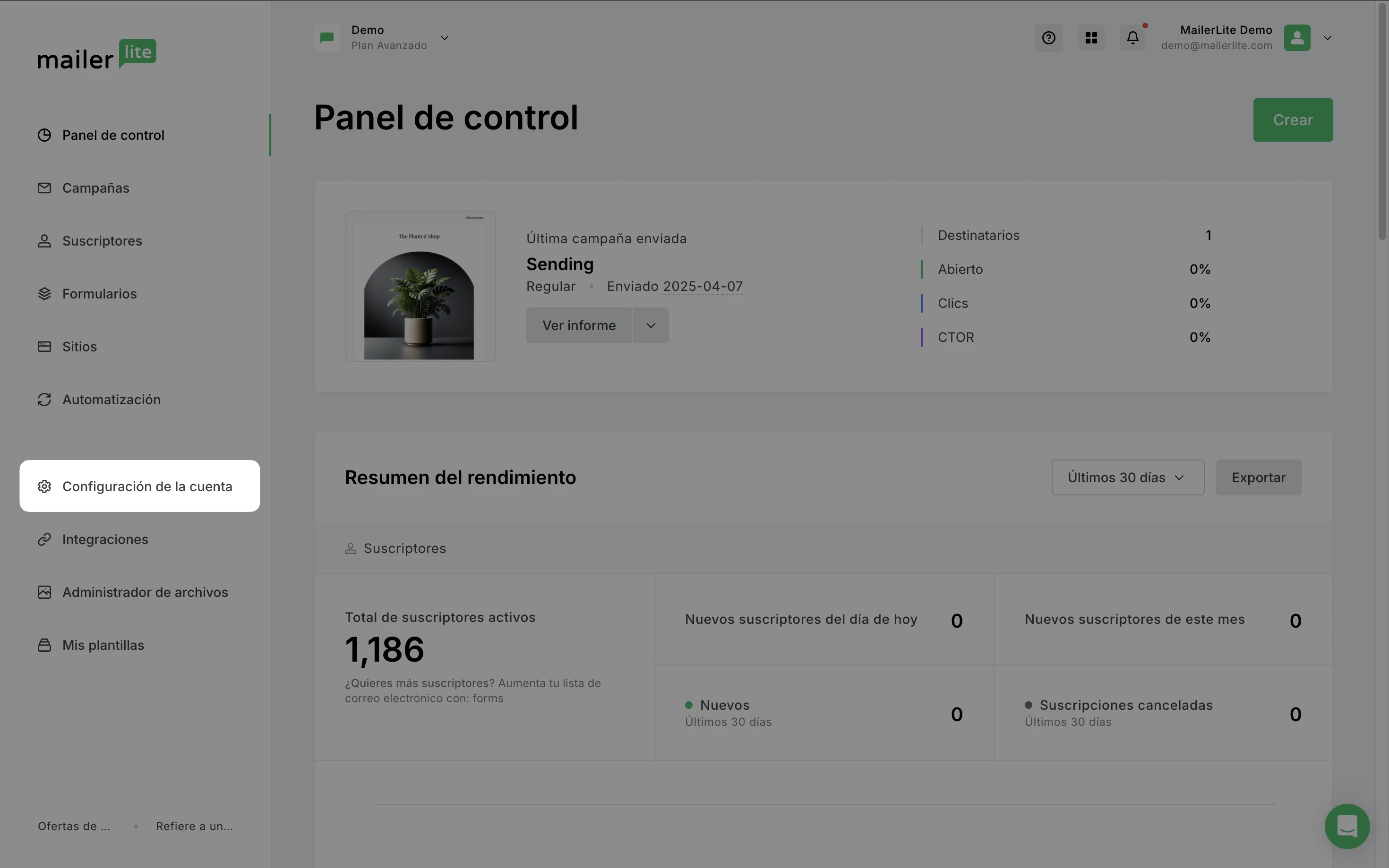Image resolution: width=1389 pixels, height=868 pixels.
Task: Expand the user profile menu chevron
Action: 1327,38
